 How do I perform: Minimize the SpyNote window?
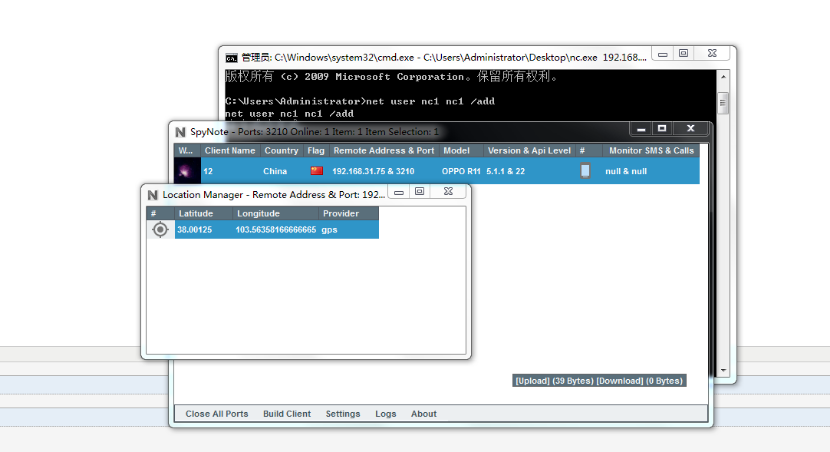click(641, 129)
